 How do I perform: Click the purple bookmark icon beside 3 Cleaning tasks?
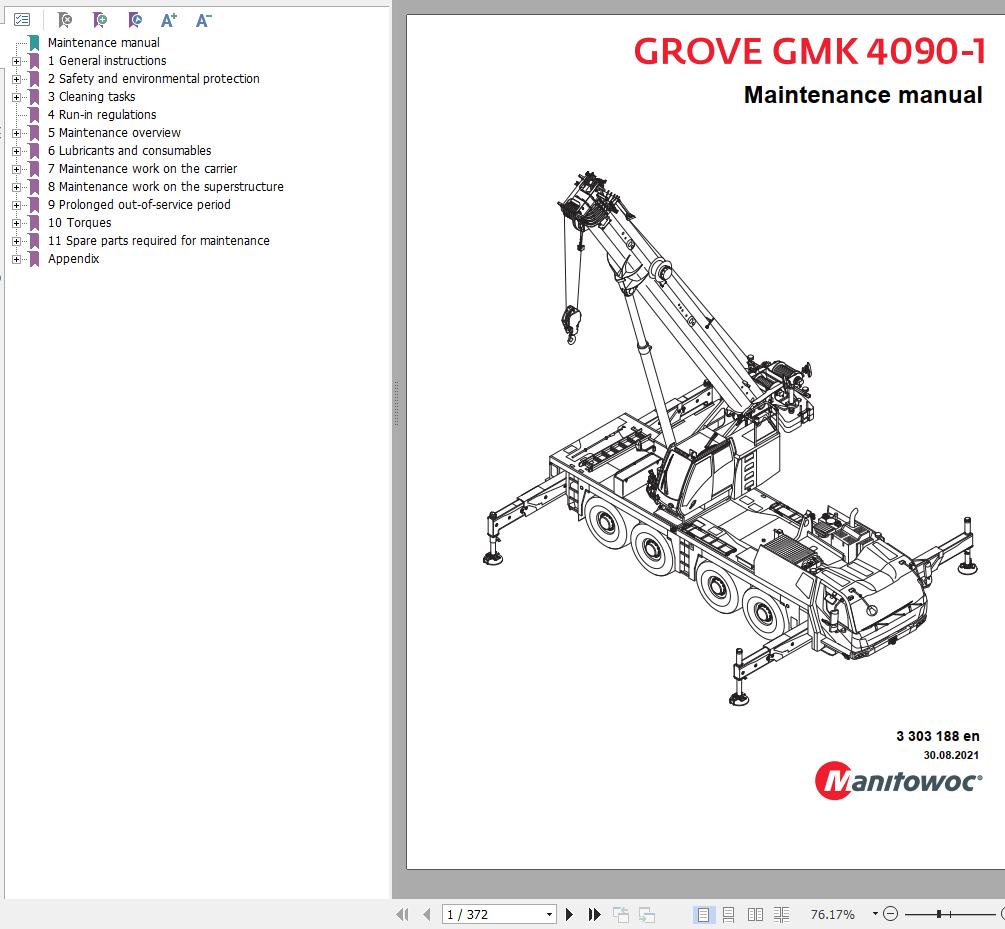pyautogui.click(x=34, y=97)
